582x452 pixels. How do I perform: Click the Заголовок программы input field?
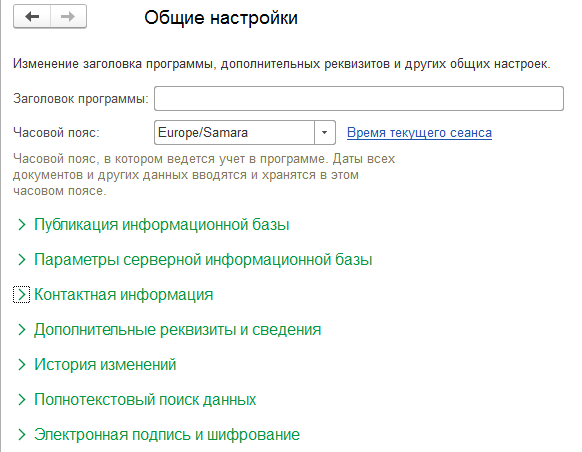(359, 98)
